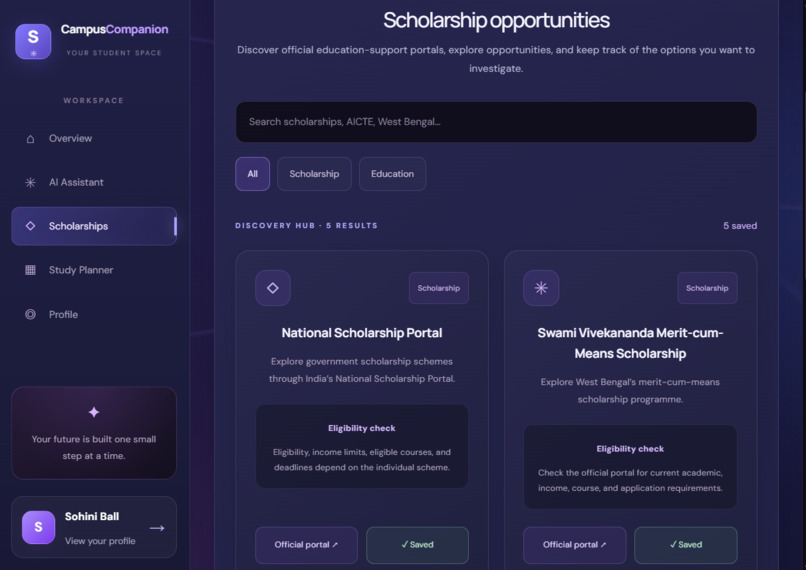This screenshot has width=806, height=570.
Task: Click the 'WORKSPACE' section label
Action: (x=94, y=101)
